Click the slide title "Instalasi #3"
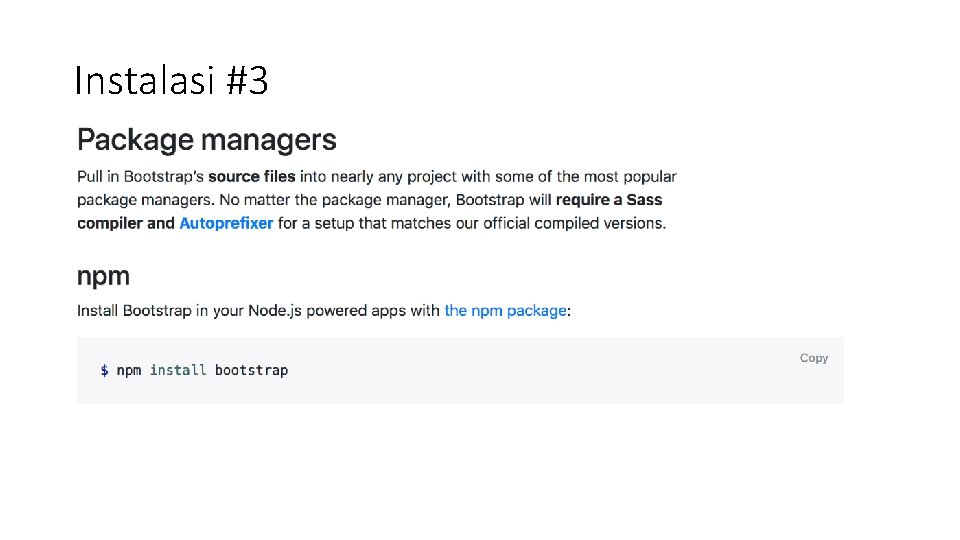The width and height of the screenshot is (960, 540). click(x=171, y=81)
